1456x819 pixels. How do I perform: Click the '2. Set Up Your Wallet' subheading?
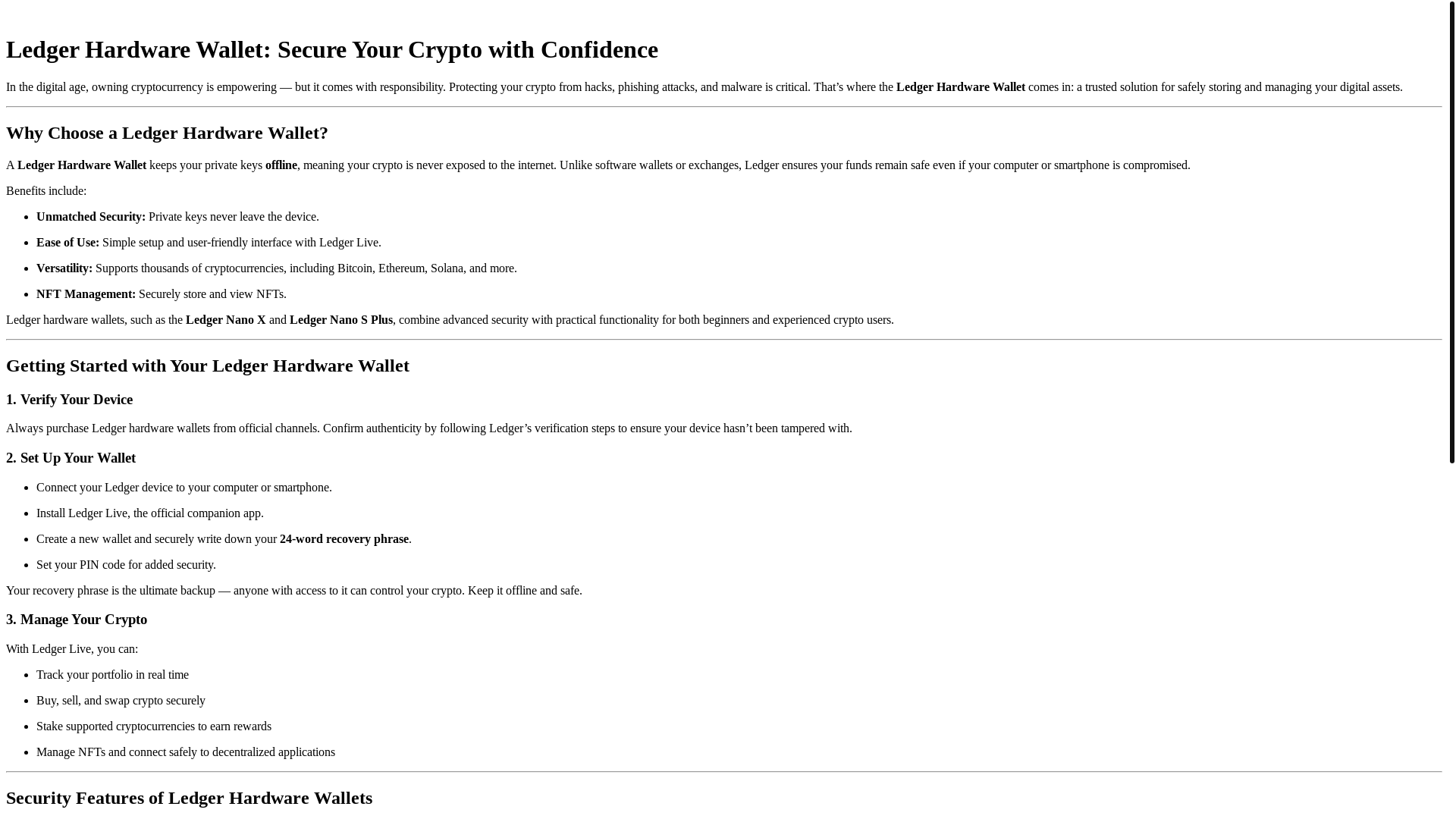(x=71, y=458)
